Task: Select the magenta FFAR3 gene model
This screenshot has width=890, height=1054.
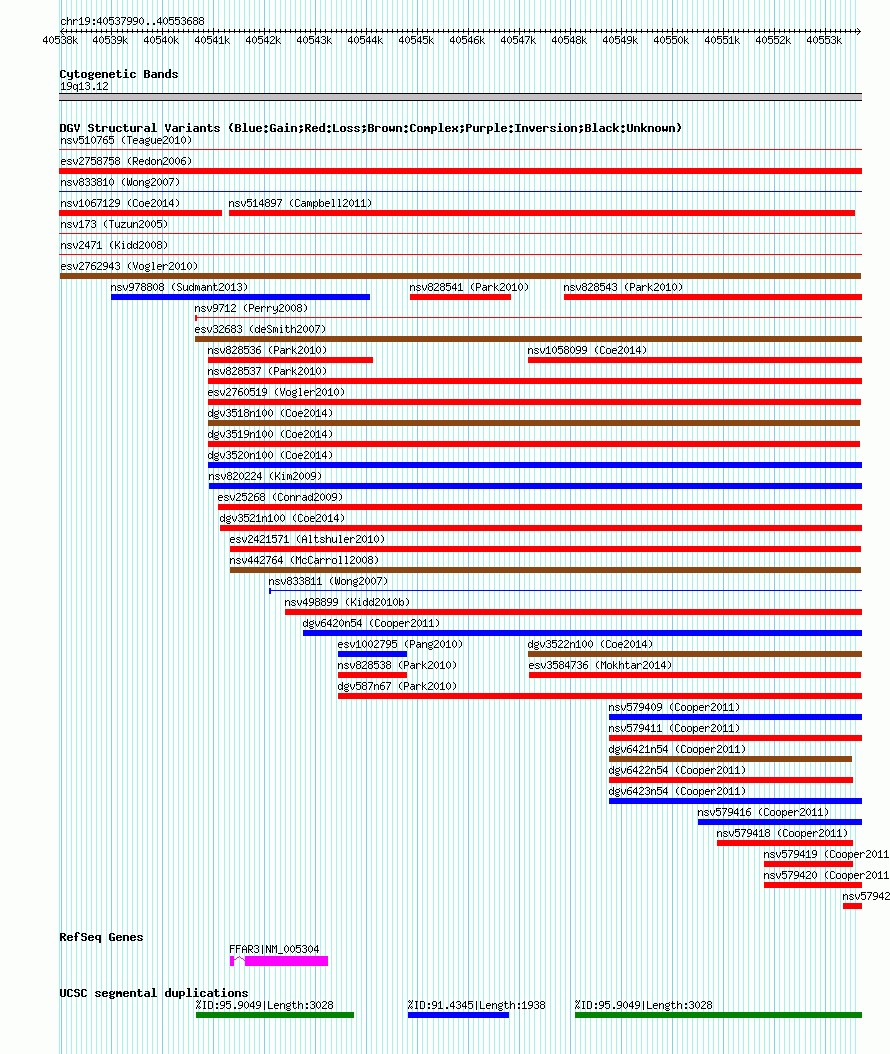Action: (x=279, y=961)
